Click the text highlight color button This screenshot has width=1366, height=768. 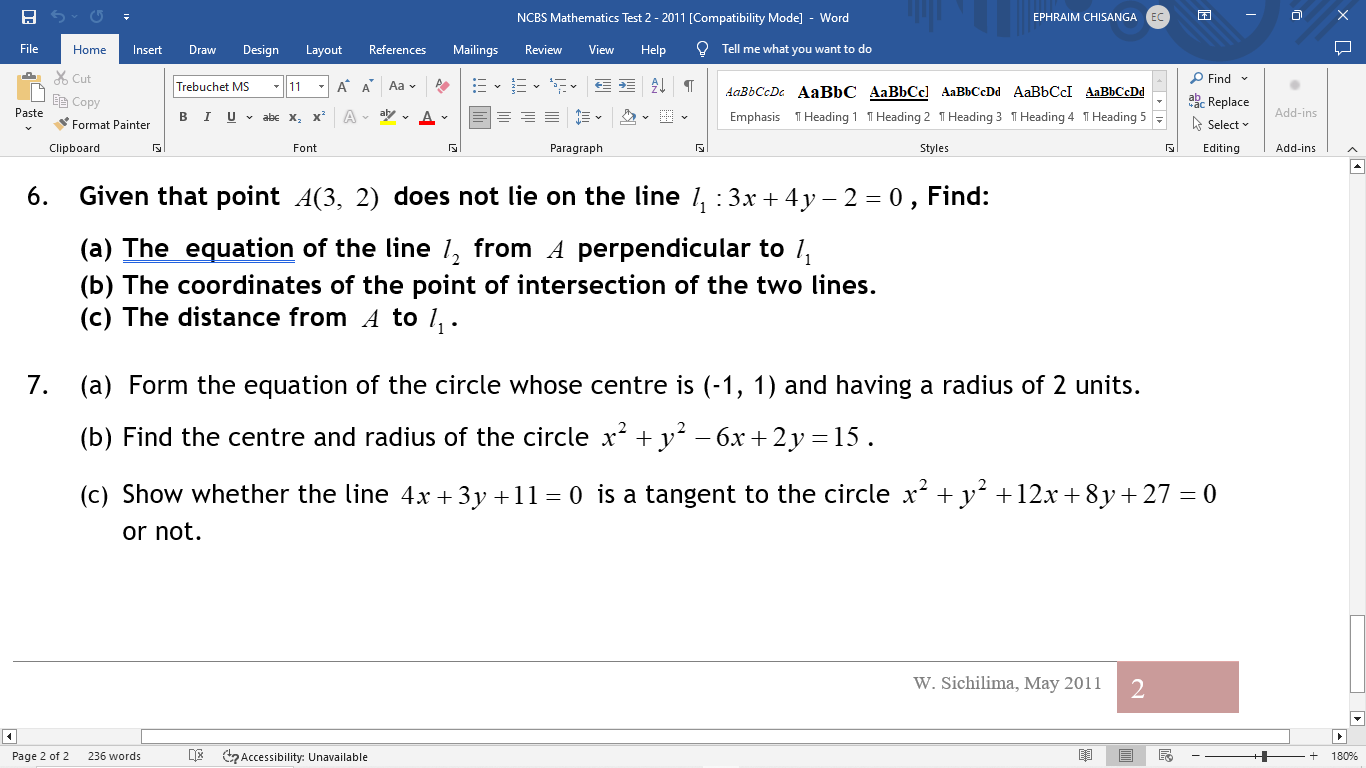click(388, 117)
